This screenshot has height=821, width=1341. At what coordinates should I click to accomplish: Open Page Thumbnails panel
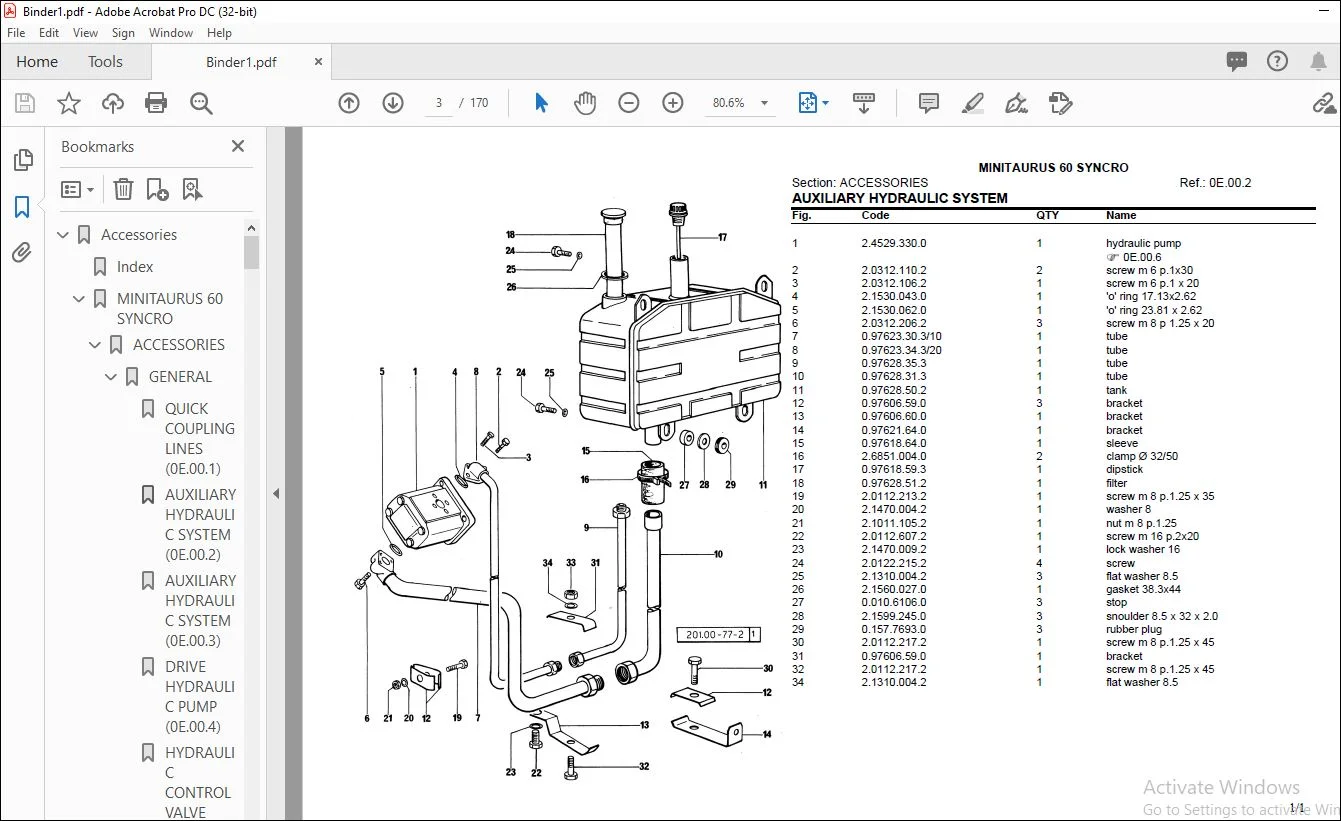(22, 161)
